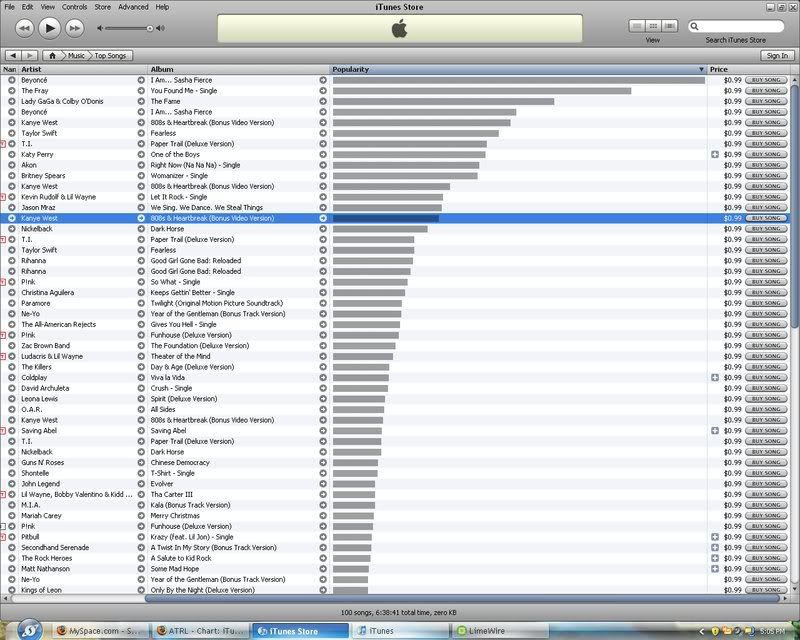
Task: Select the Mariah Carey row
Action: tap(395, 515)
